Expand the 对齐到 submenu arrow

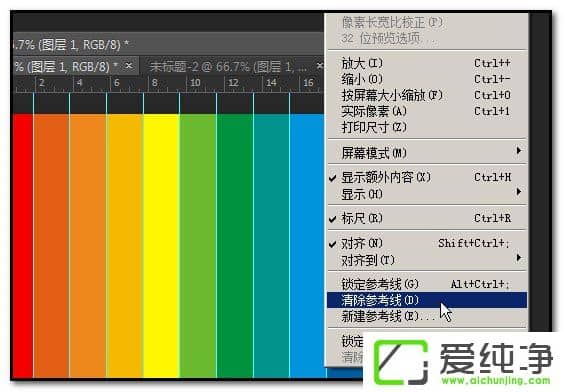[518, 257]
